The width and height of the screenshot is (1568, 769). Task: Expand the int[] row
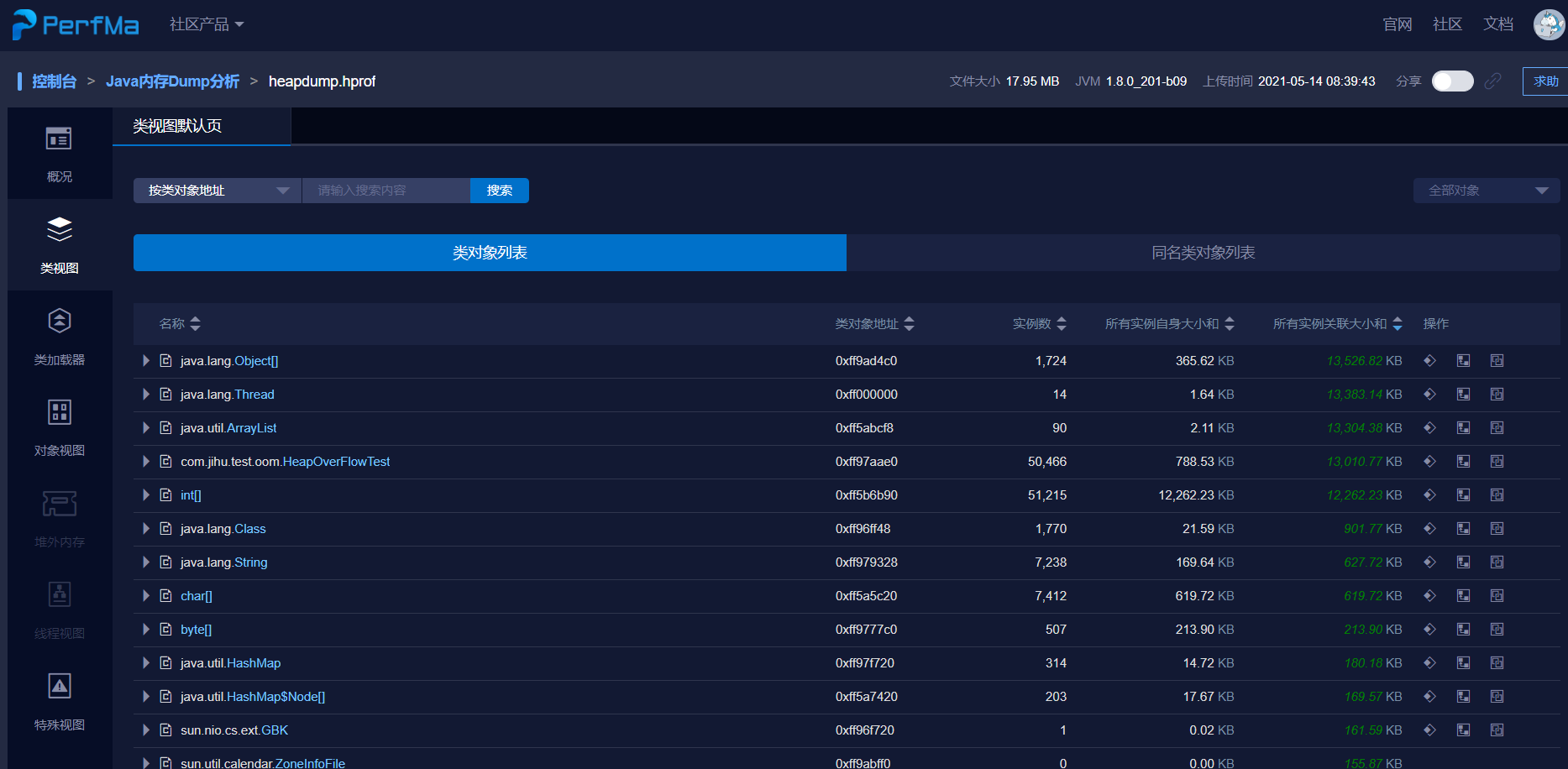[146, 495]
